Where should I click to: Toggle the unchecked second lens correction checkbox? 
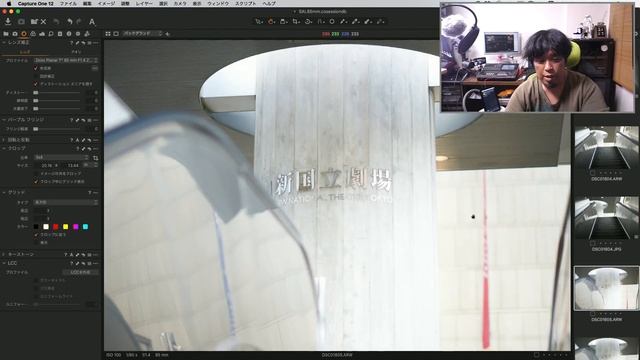36,76
